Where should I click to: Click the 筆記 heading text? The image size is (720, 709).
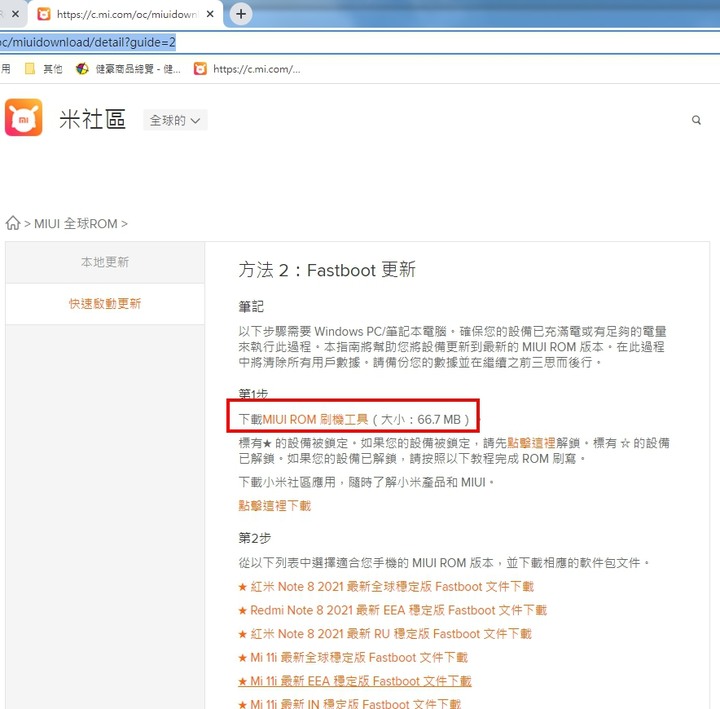coord(251,307)
